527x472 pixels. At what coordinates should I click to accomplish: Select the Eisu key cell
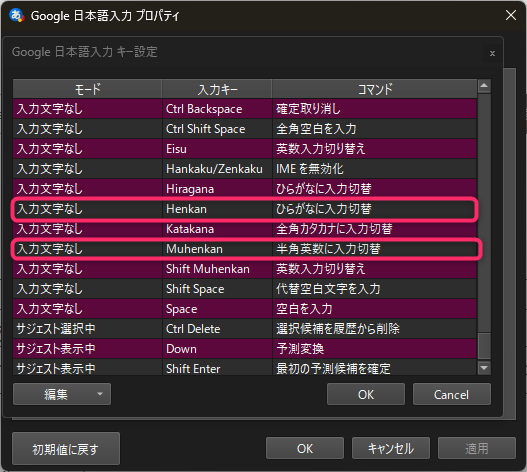point(217,149)
